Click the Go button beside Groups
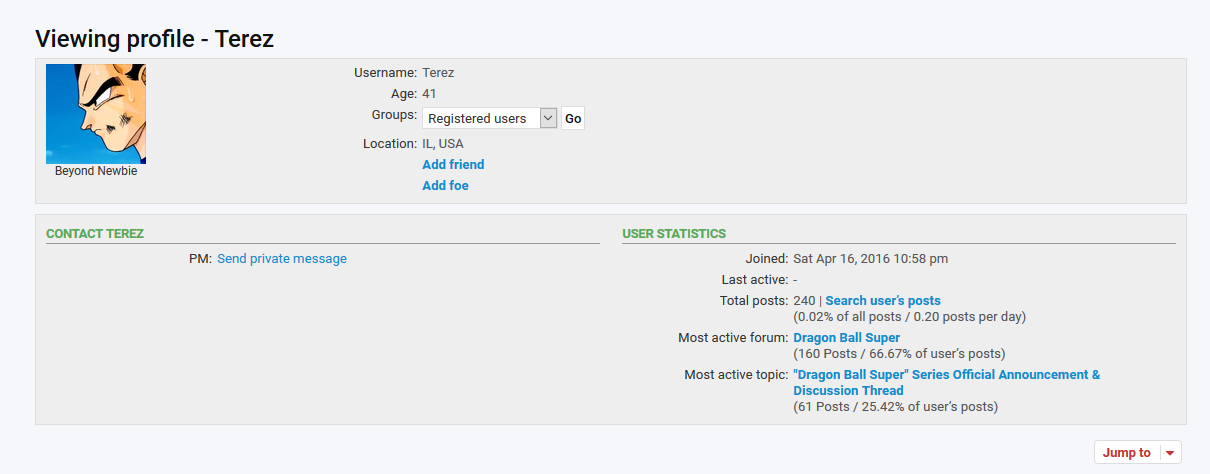 coord(573,118)
